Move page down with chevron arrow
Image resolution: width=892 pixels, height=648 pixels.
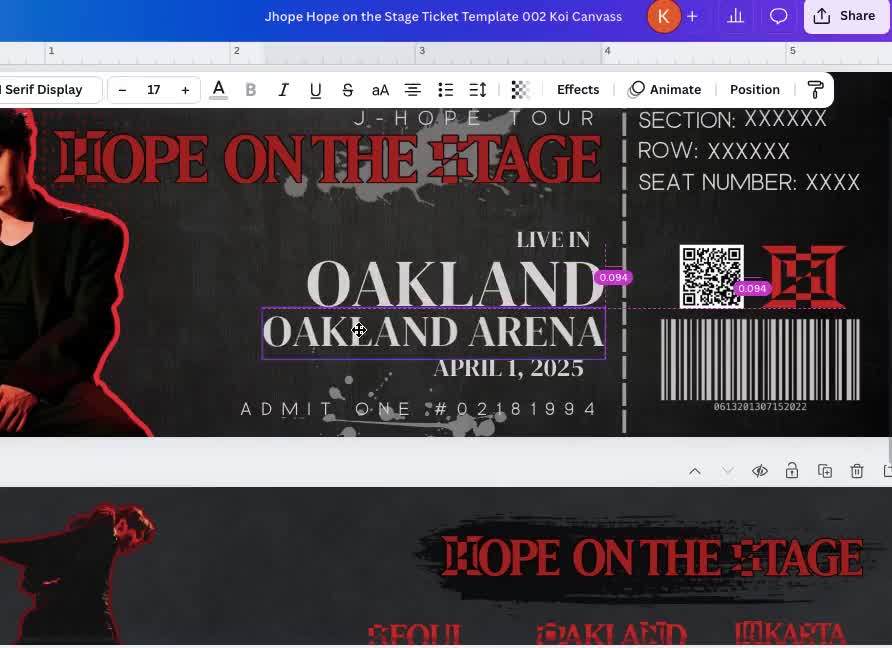click(x=727, y=472)
